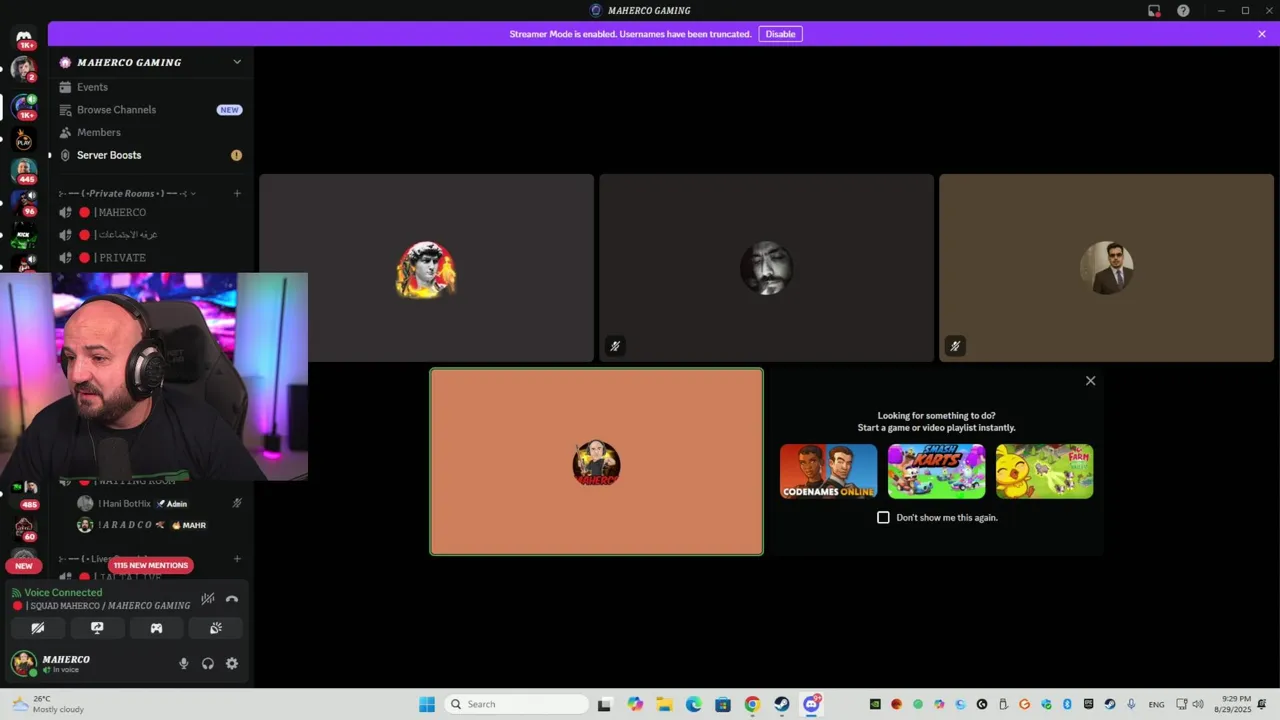Open the soundboard button

click(x=215, y=628)
